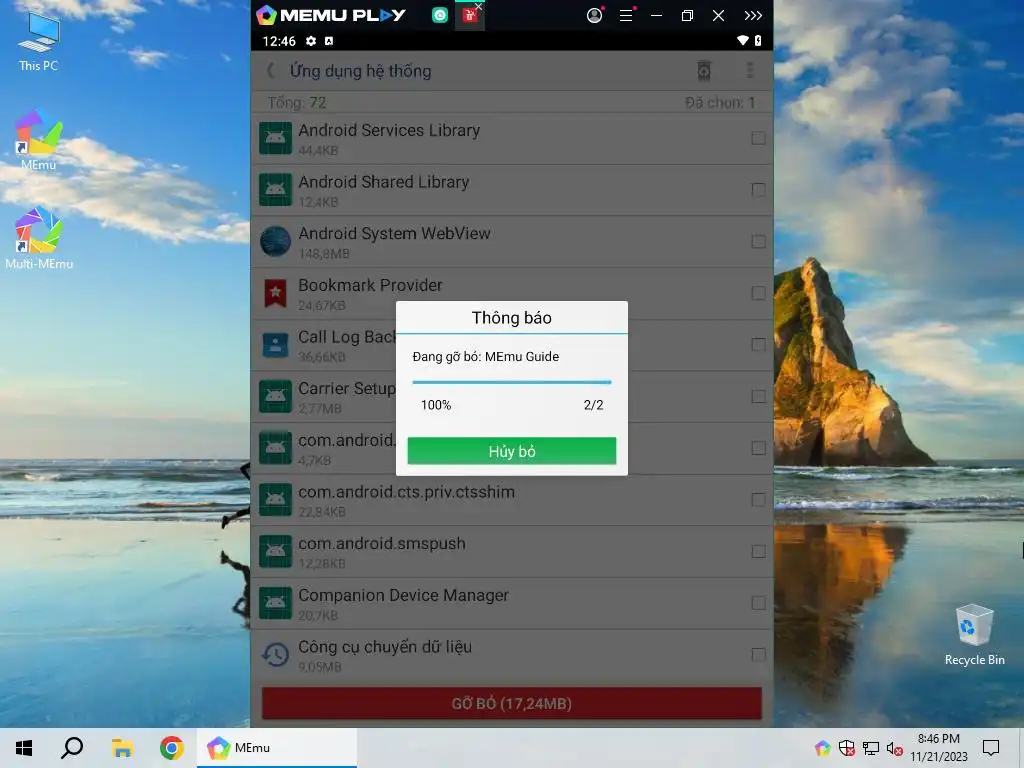1024x768 pixels.
Task: Open This PC desktop icon
Action: [39, 42]
